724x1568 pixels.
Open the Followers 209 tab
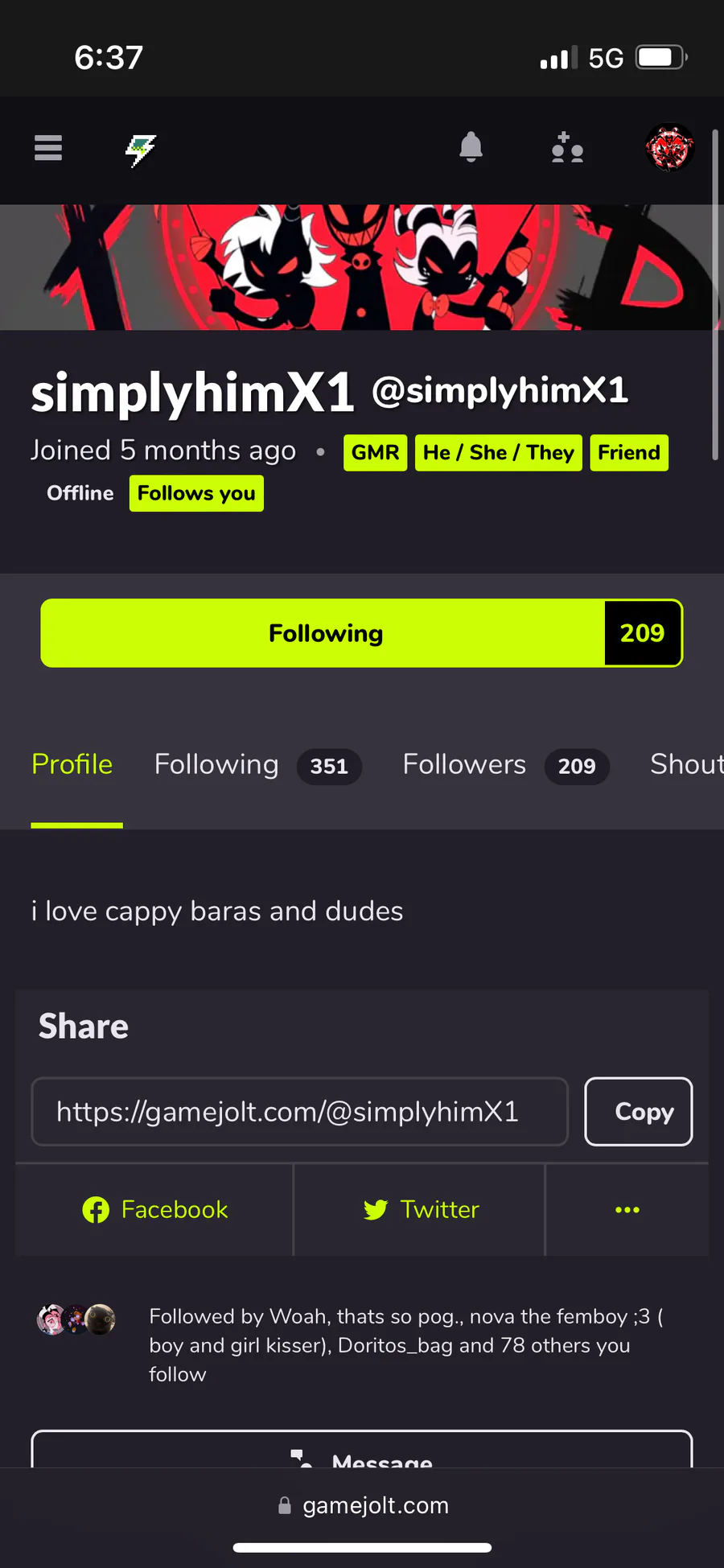click(x=506, y=764)
